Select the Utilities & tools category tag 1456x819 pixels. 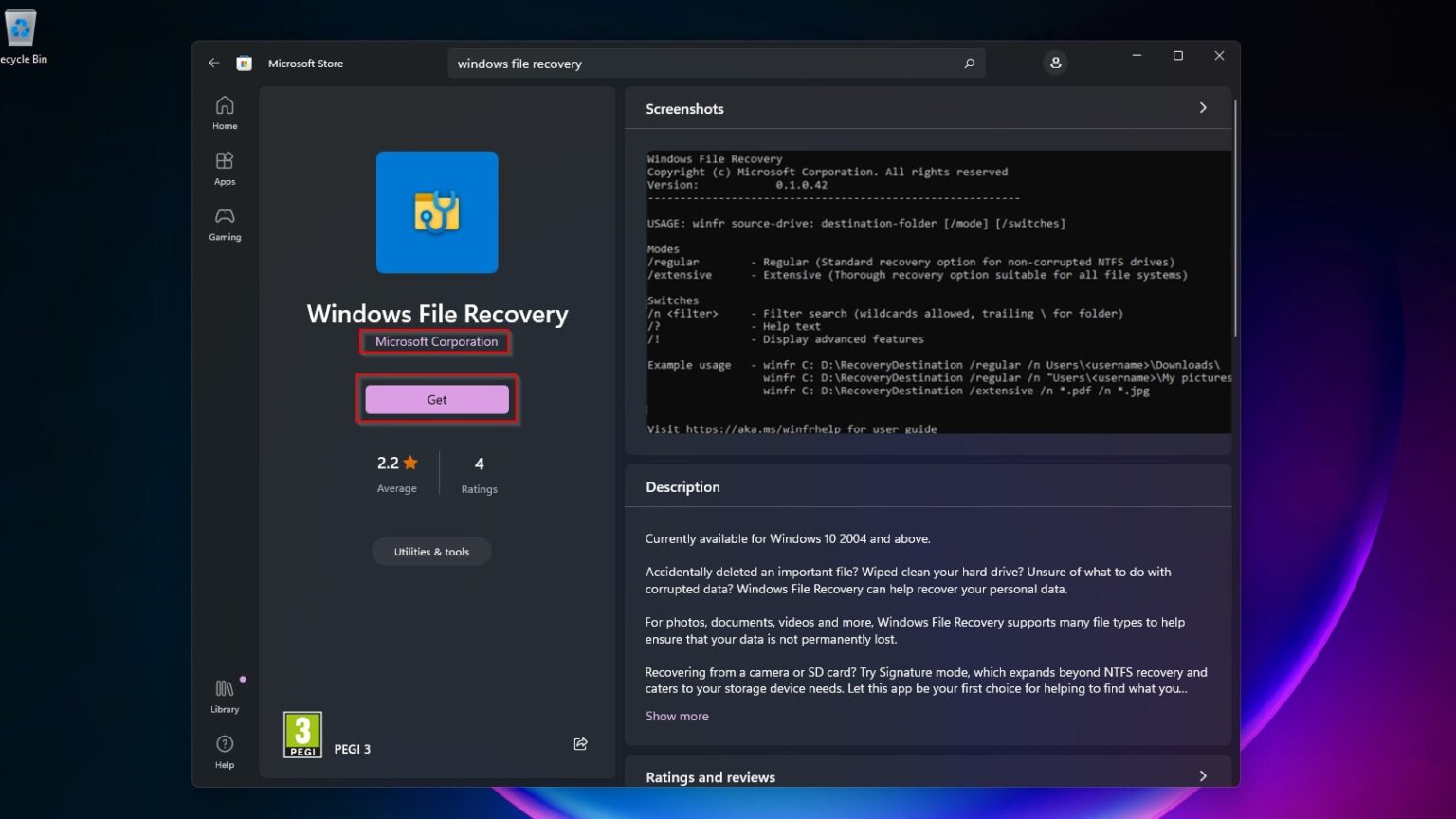click(431, 551)
